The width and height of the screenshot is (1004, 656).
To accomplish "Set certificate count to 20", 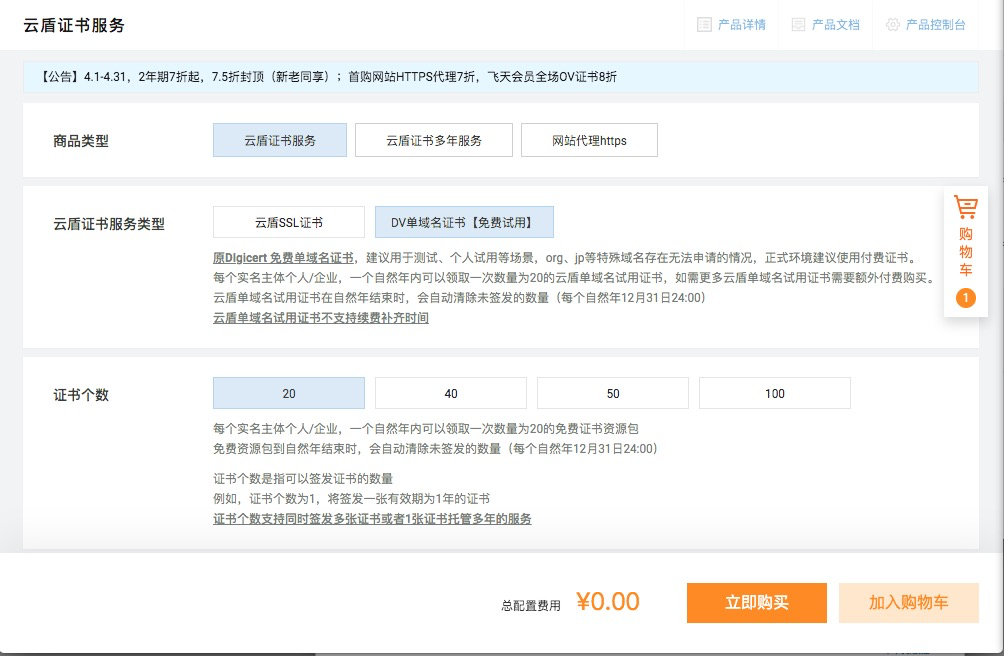I will 289,393.
